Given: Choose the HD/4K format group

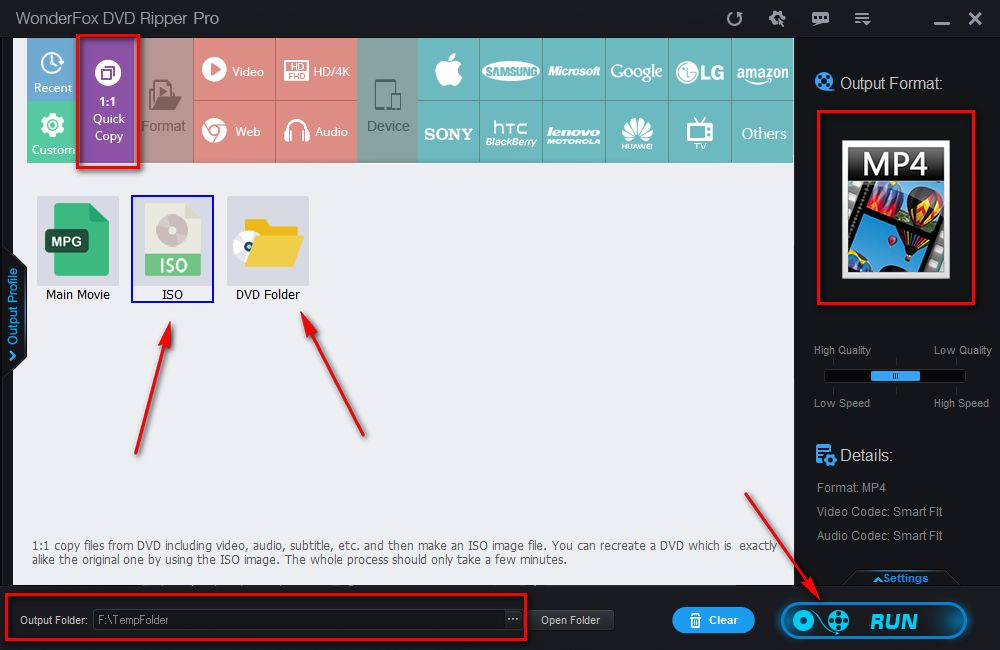Looking at the screenshot, I should pyautogui.click(x=316, y=70).
